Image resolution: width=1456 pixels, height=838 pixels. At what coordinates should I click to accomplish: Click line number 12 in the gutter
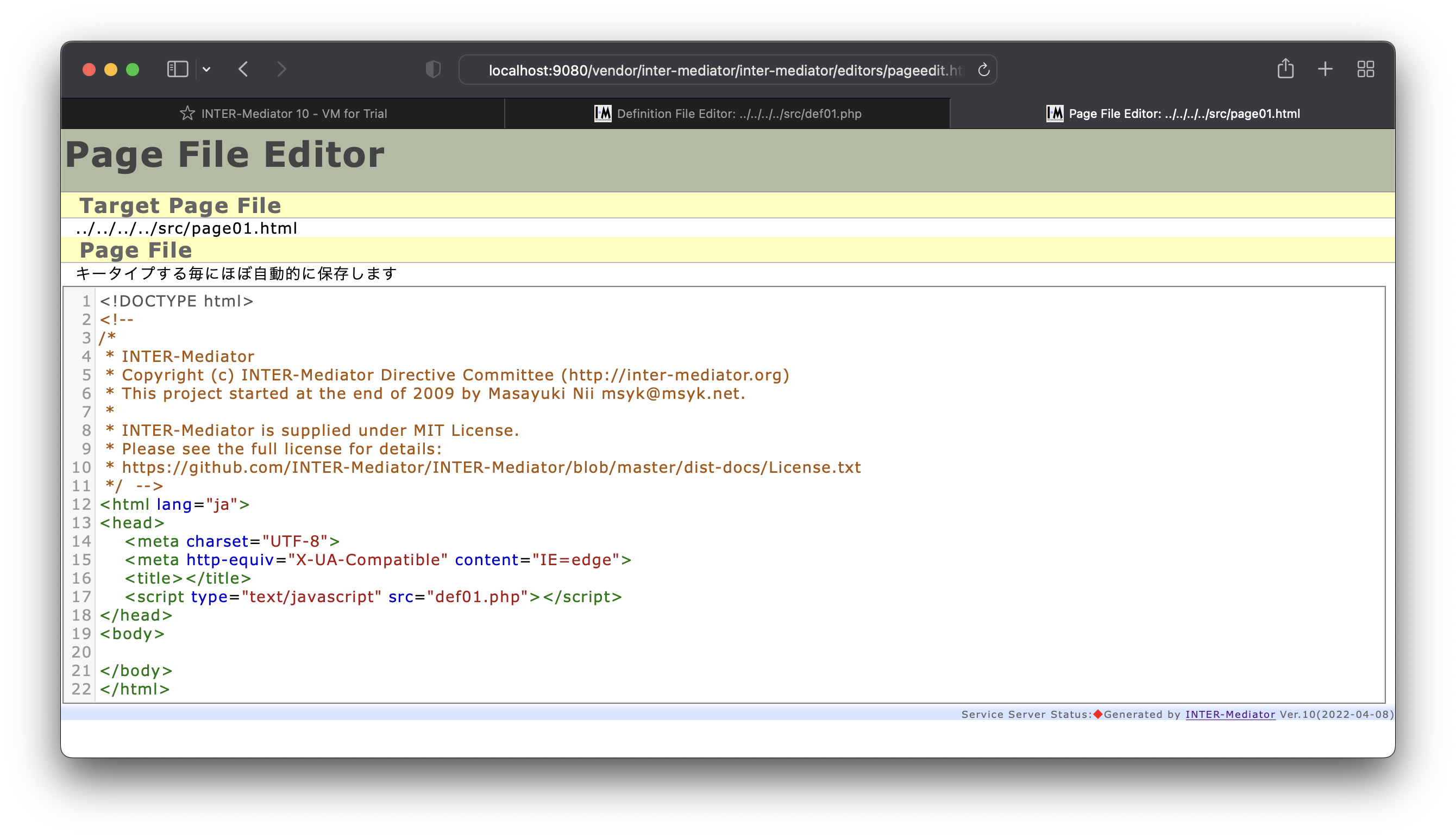81,504
